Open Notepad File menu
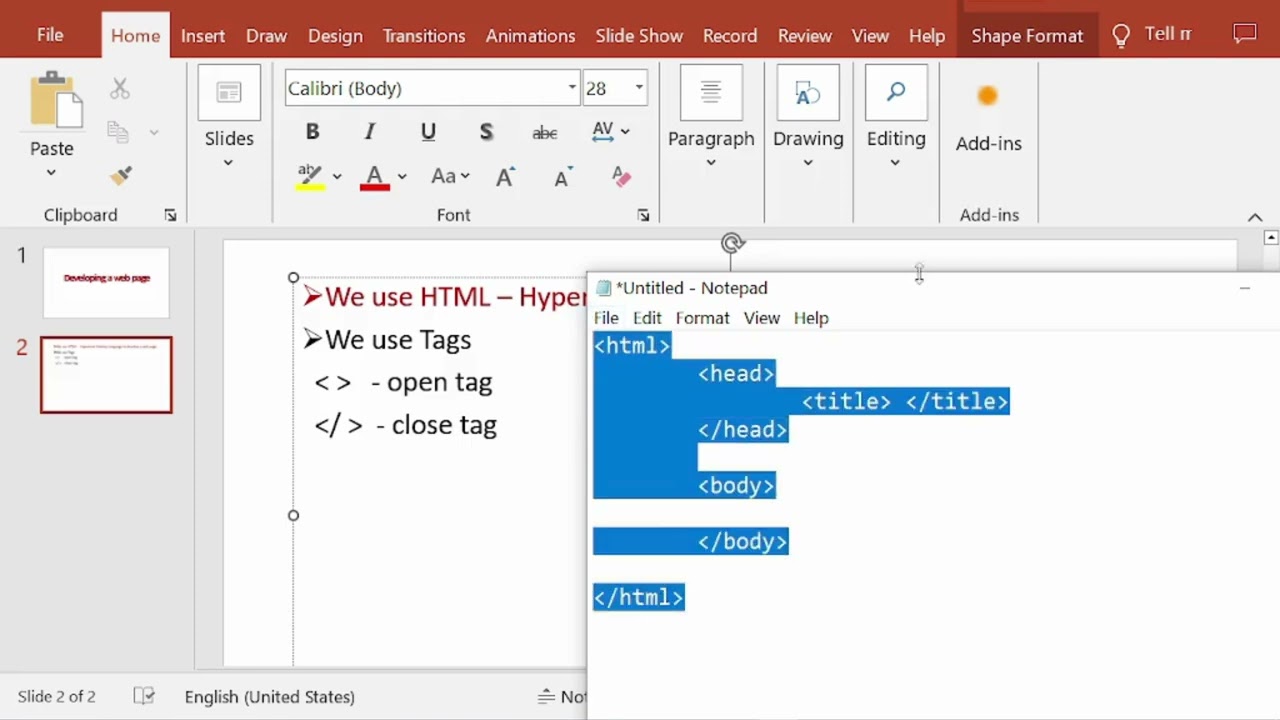This screenshot has width=1280, height=720. click(x=606, y=318)
